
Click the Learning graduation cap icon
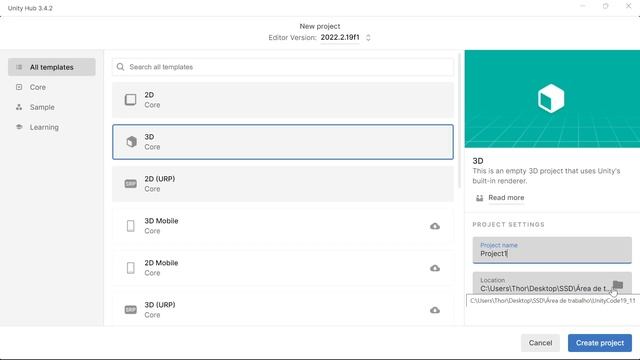[19, 127]
